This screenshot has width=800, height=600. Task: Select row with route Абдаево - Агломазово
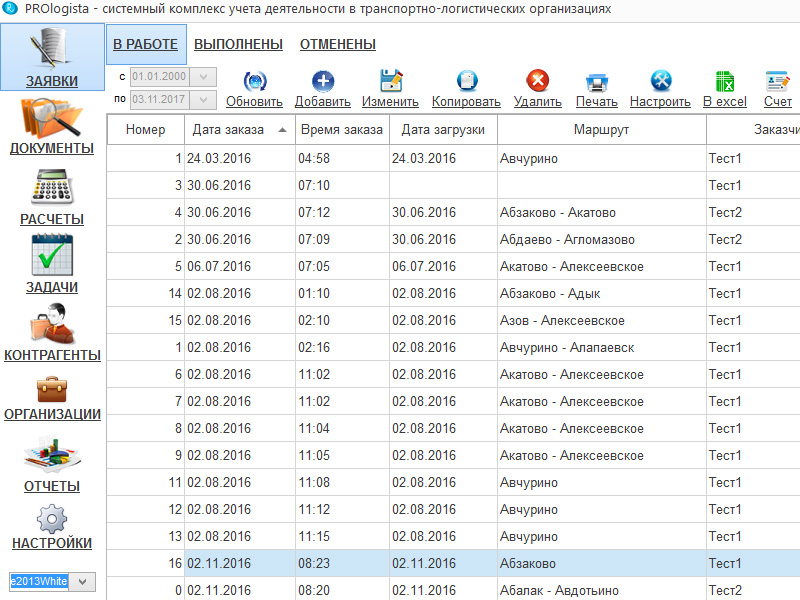coord(453,239)
